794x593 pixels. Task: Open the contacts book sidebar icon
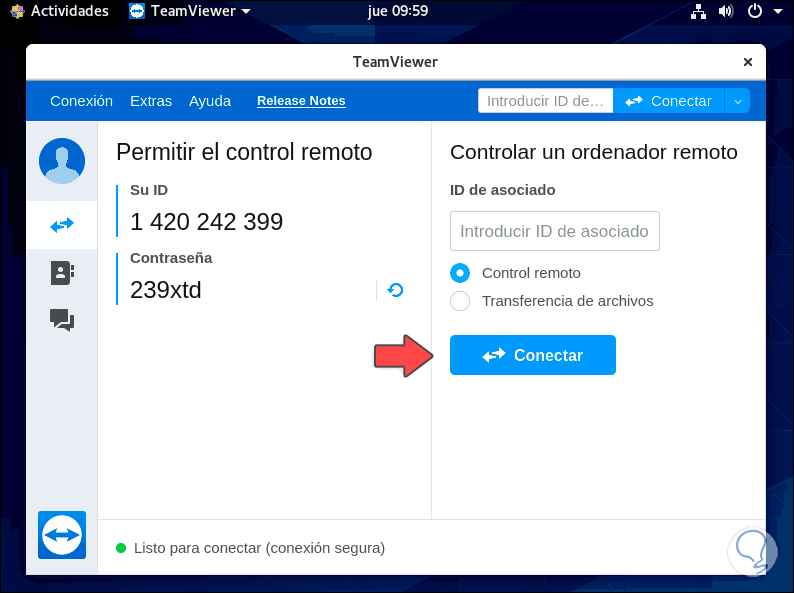pyautogui.click(x=62, y=273)
